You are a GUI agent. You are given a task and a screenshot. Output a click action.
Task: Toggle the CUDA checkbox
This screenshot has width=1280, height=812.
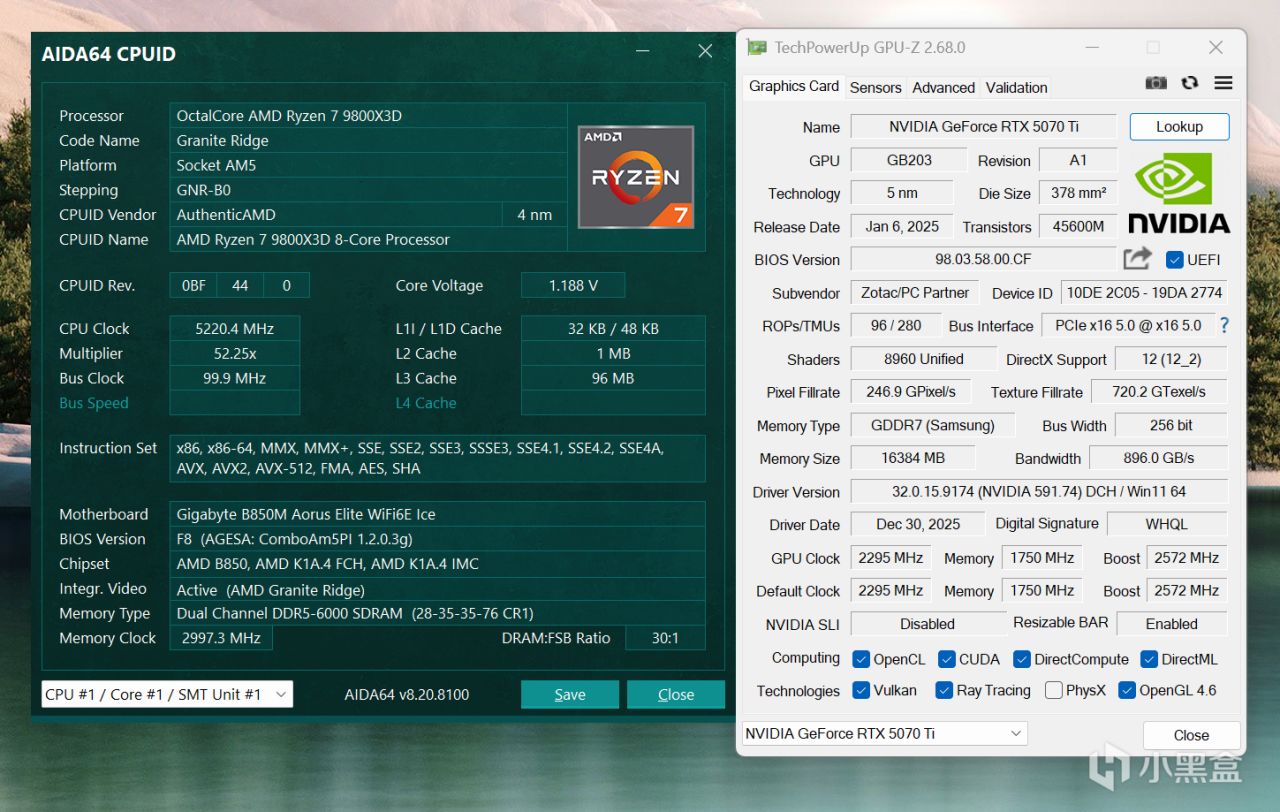(947, 659)
